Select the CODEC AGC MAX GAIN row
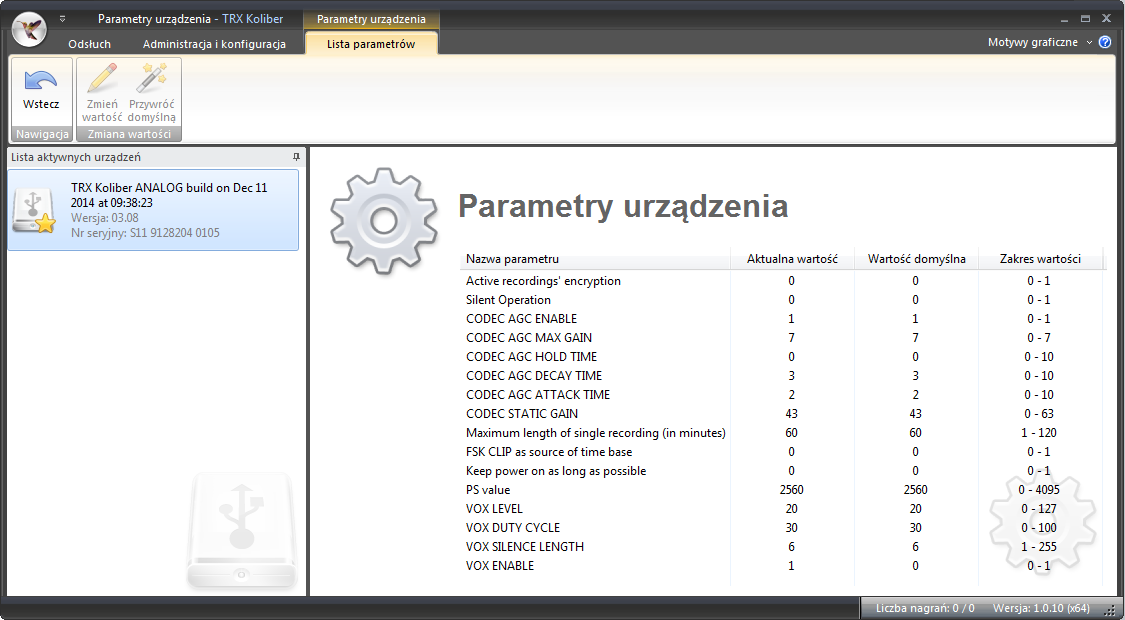Image resolution: width=1125 pixels, height=620 pixels. tap(781, 338)
